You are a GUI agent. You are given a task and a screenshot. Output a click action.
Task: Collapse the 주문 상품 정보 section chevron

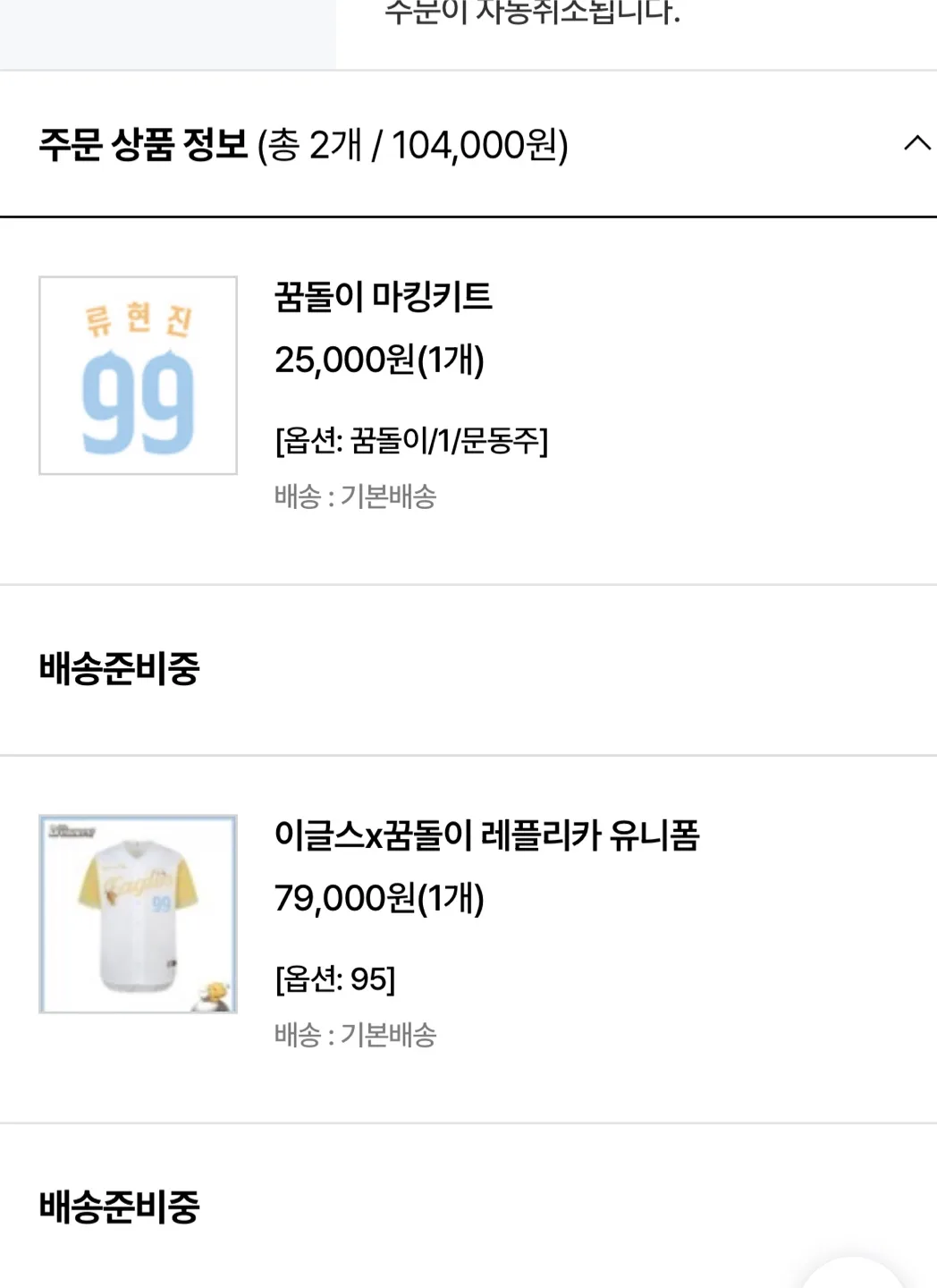(x=917, y=143)
